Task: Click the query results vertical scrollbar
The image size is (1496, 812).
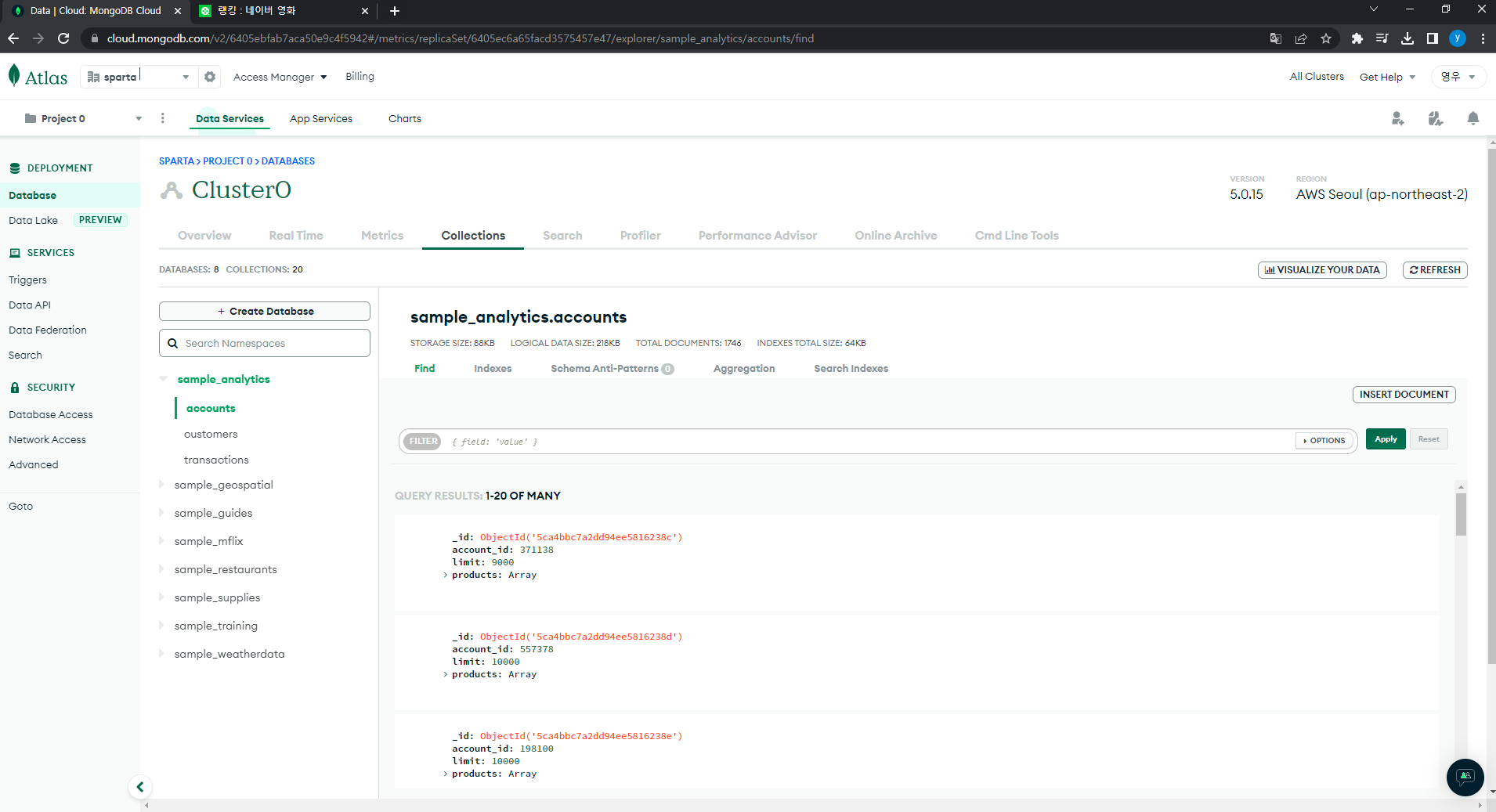Action: pos(1461,514)
